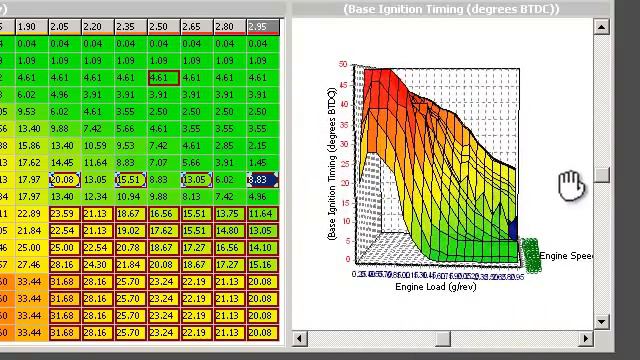The height and width of the screenshot is (360, 640).
Task: Click the dark blue highlighted 8.83 cell
Action: [x=263, y=180]
